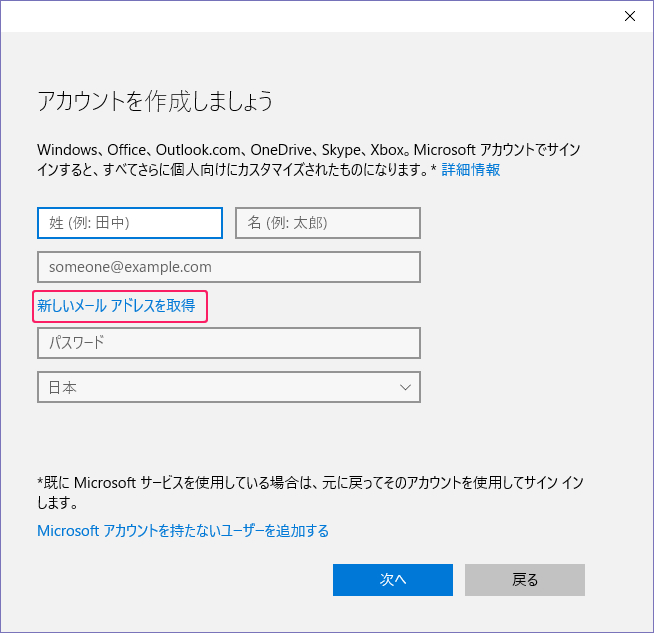
Task: Go back with 戻る button
Action: 525,580
